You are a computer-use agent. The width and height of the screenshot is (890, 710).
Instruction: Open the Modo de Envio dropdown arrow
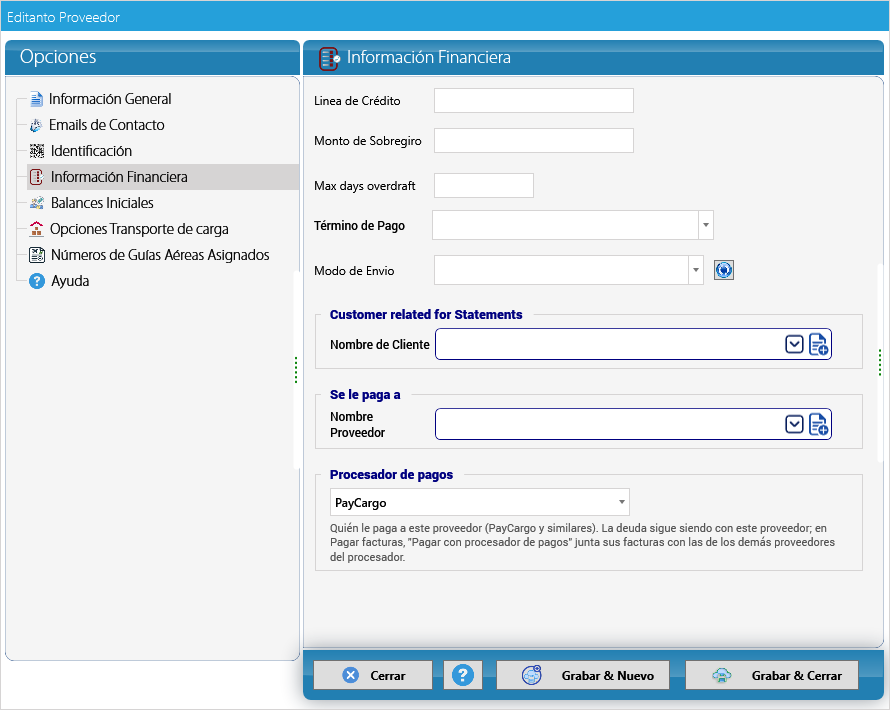pyautogui.click(x=696, y=270)
